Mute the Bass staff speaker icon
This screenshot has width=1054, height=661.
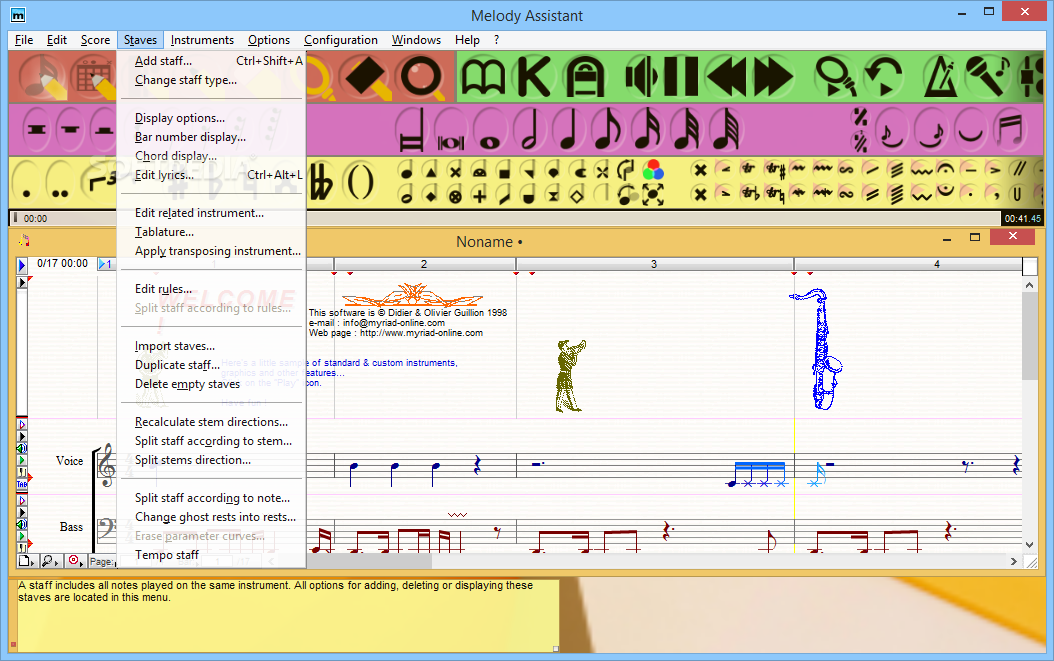coord(22,524)
